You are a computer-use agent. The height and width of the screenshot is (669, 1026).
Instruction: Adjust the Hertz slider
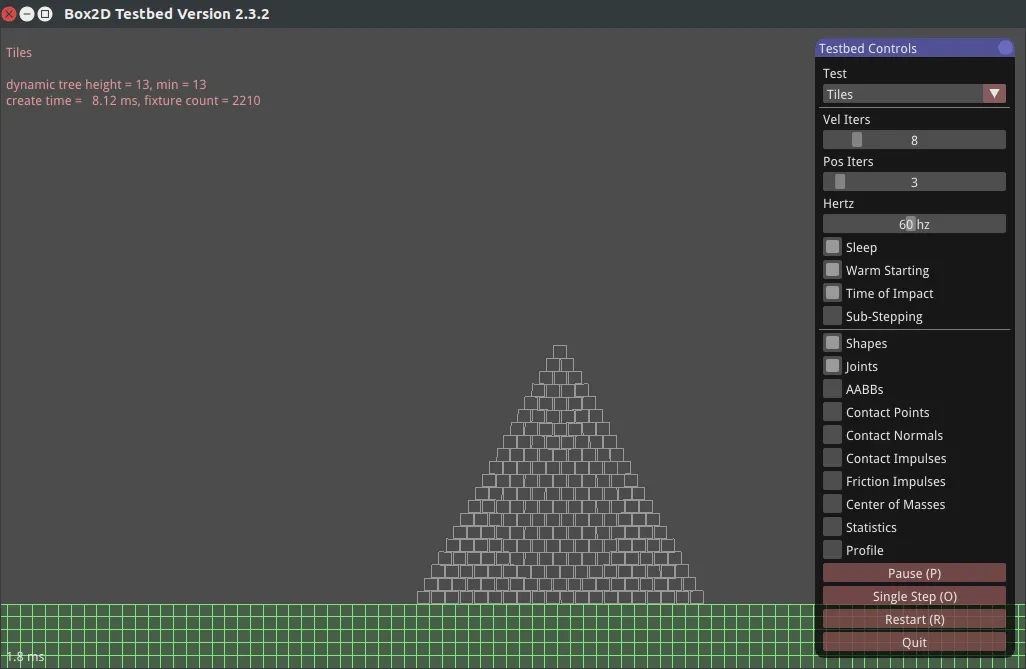pos(914,224)
